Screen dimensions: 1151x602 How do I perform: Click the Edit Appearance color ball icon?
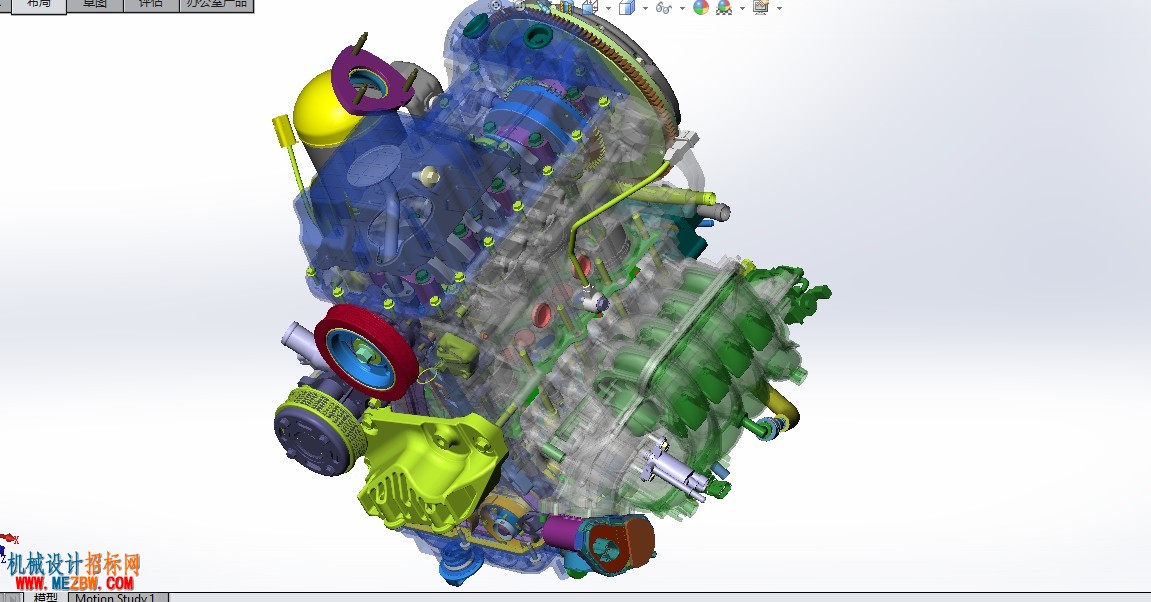point(701,7)
